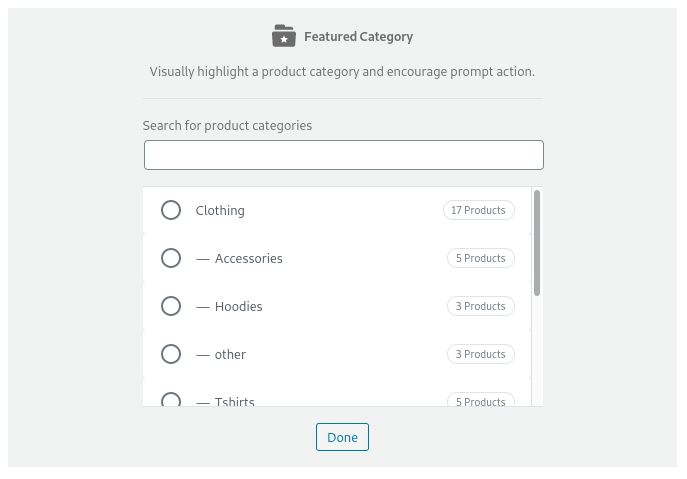Select the Clothing radio button

171,210
